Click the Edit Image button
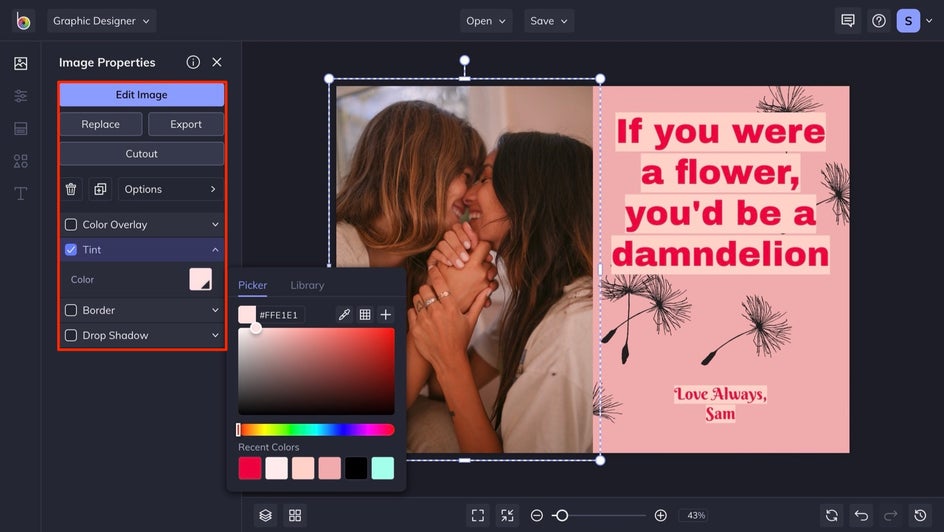This screenshot has width=944, height=532. 141,94
